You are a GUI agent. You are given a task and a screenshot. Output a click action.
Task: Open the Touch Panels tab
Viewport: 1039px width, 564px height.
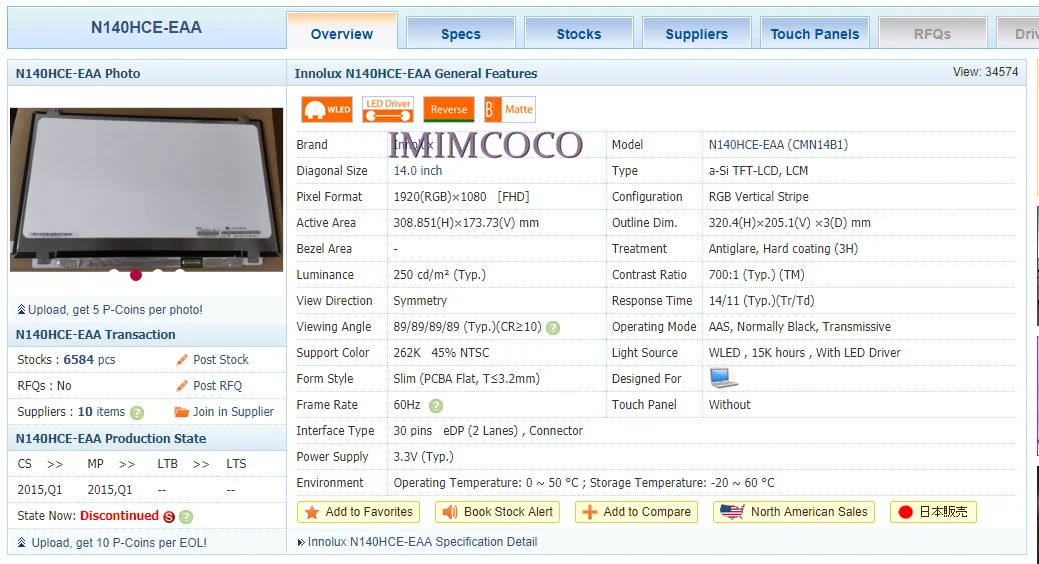point(814,33)
